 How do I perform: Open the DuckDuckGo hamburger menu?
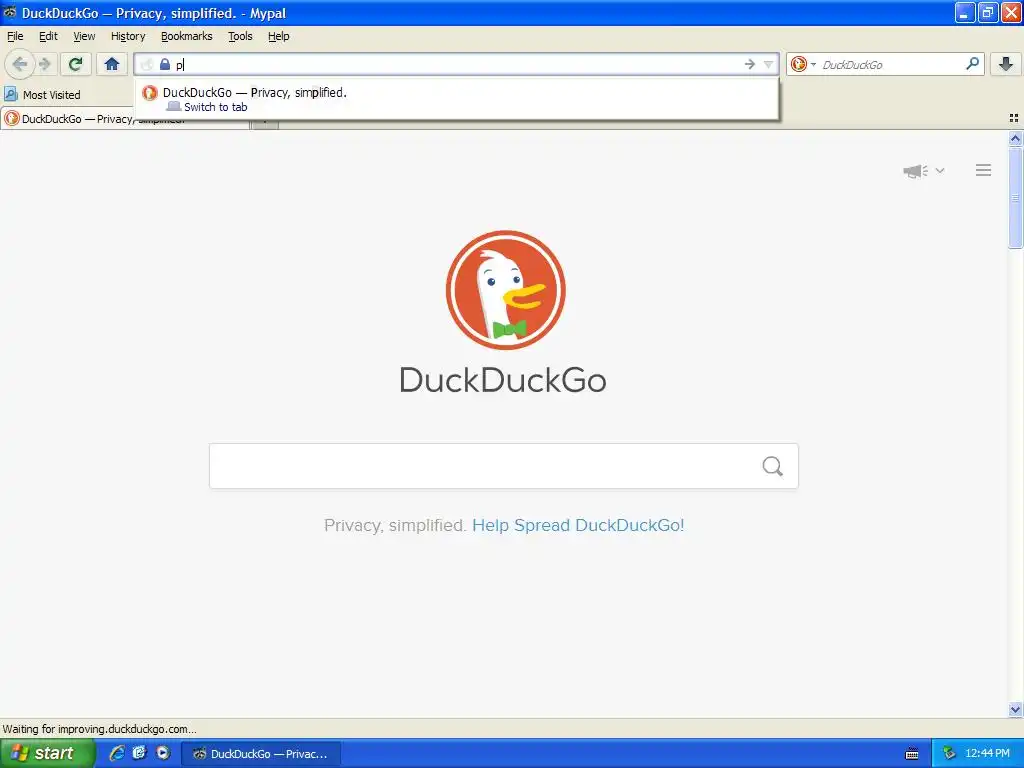[x=984, y=170]
